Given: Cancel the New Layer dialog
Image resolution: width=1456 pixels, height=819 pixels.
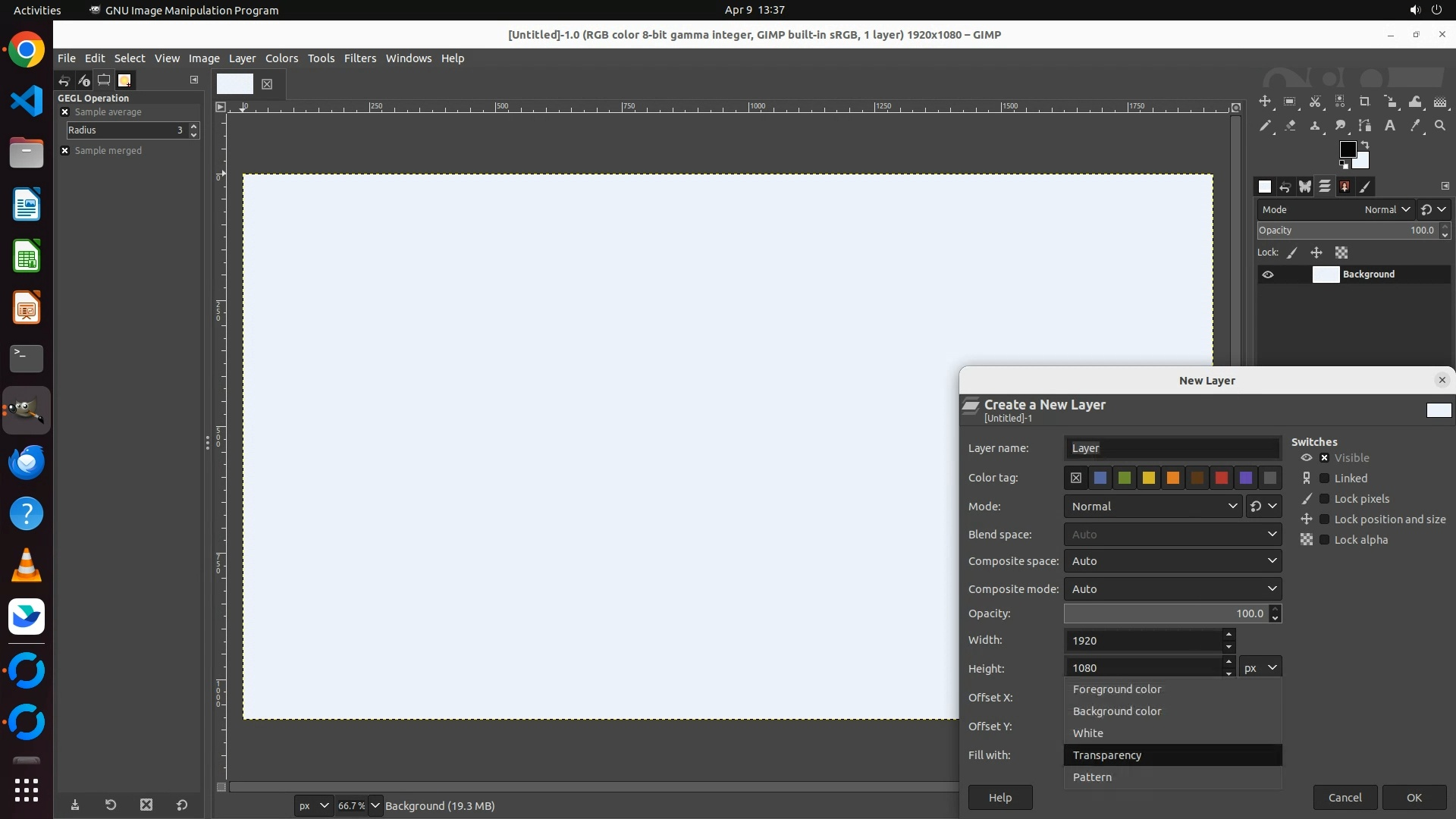Looking at the screenshot, I should point(1345,798).
